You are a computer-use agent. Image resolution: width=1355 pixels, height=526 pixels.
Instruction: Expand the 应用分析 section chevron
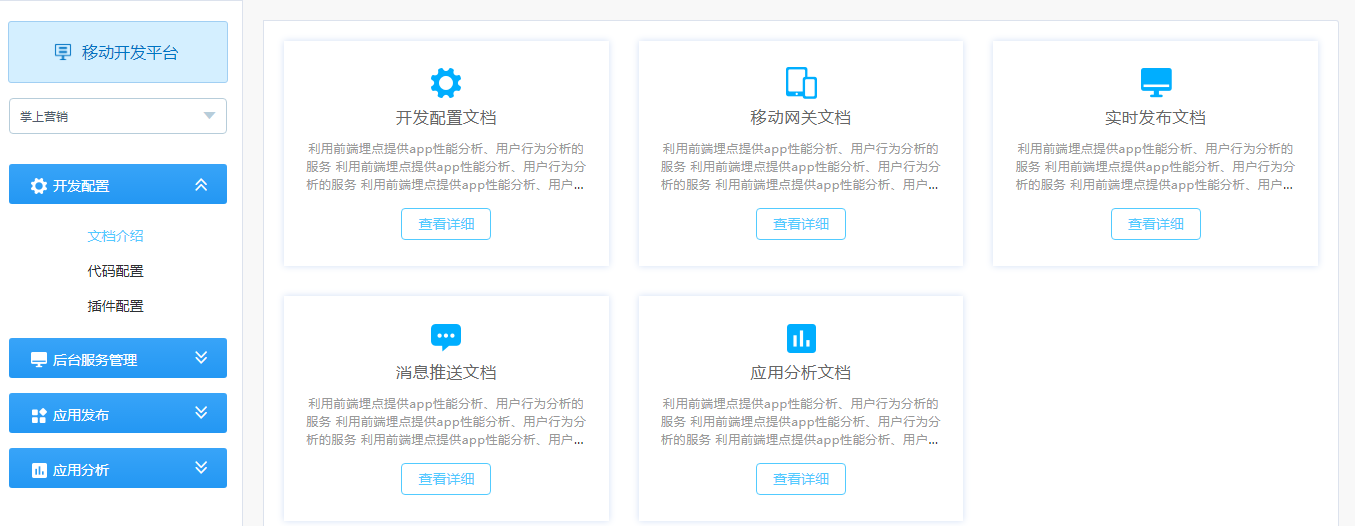click(201, 468)
